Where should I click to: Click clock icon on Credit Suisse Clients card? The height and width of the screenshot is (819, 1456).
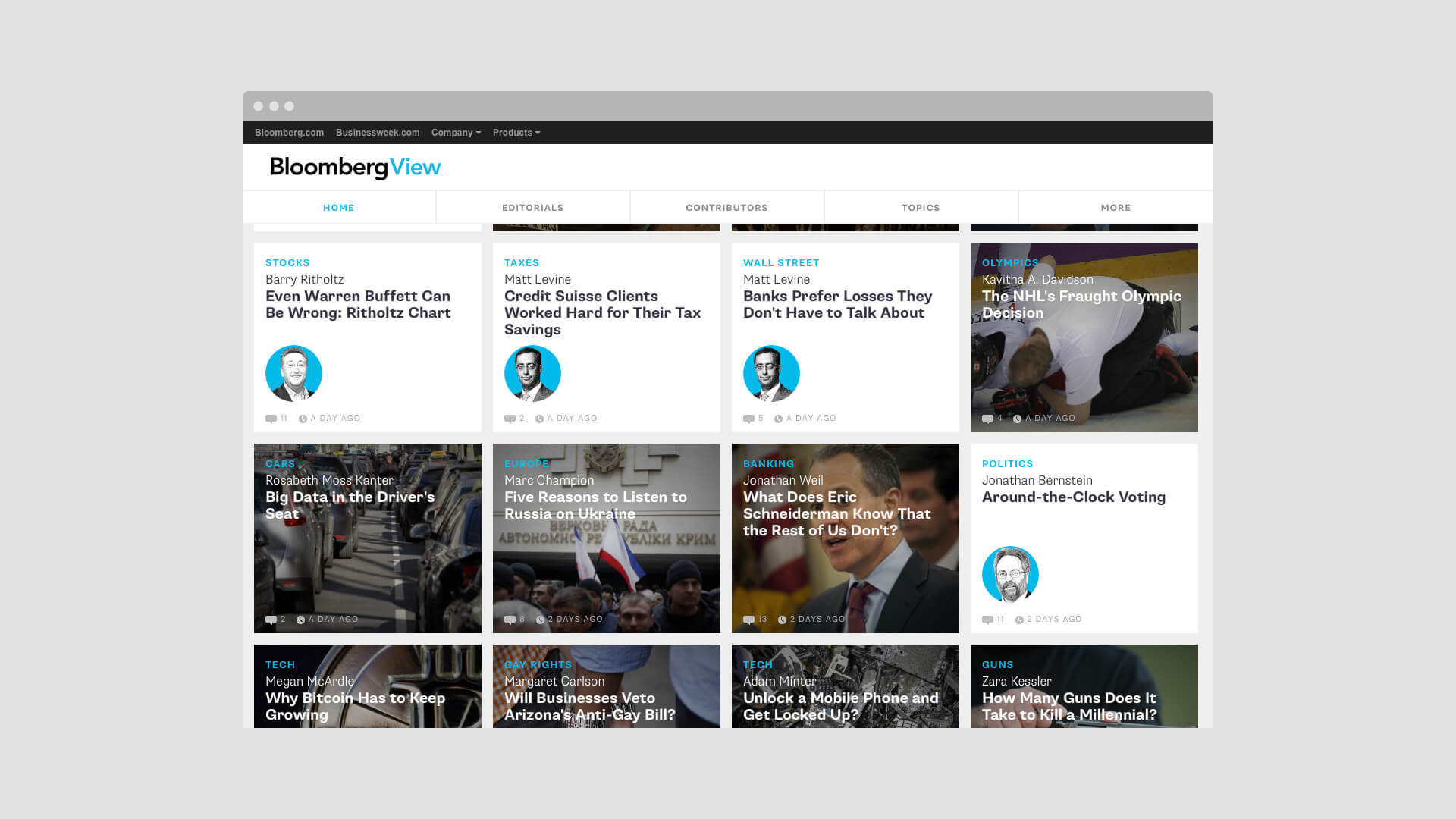coord(539,419)
